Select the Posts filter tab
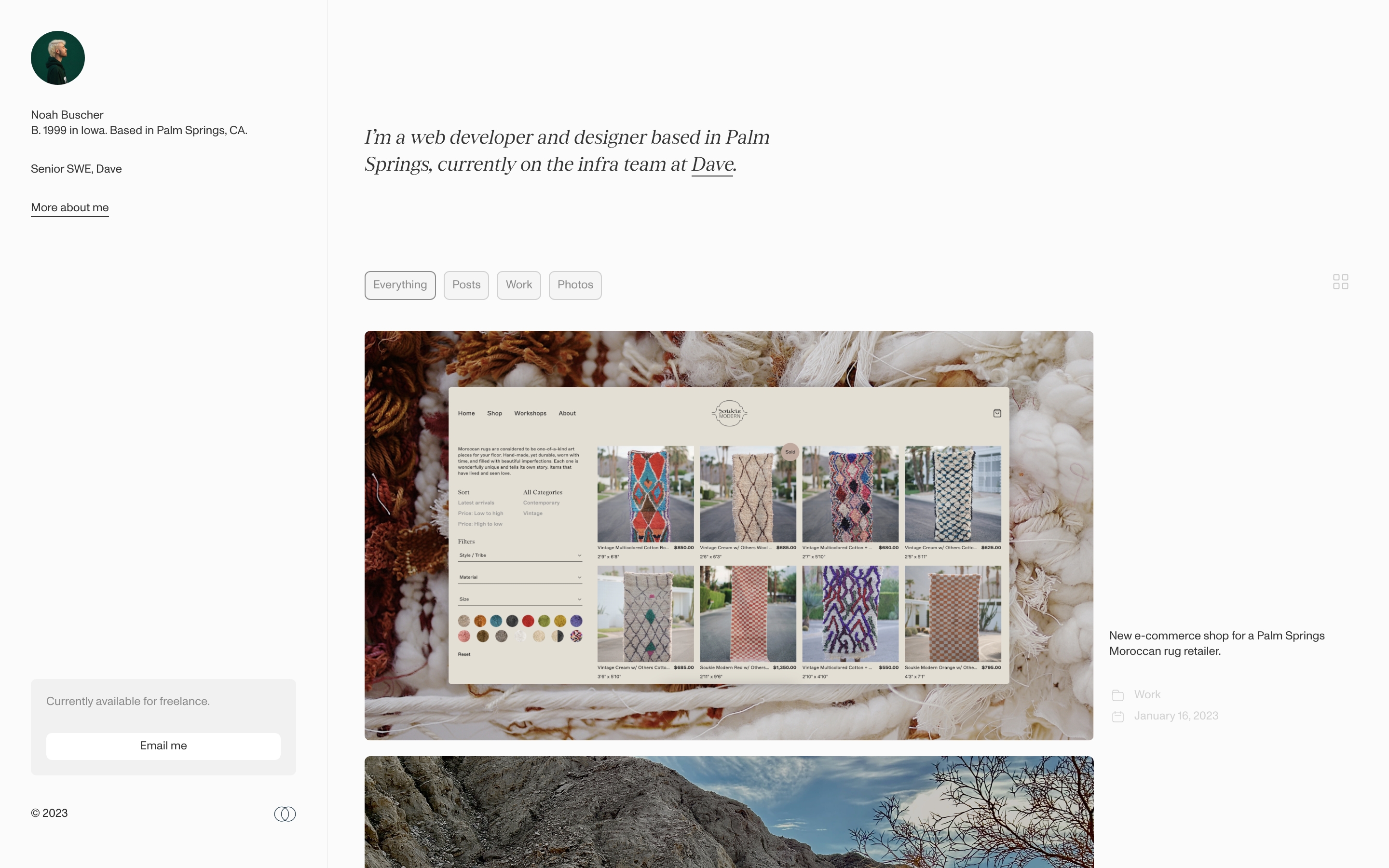Viewport: 1389px width, 868px height. click(466, 285)
